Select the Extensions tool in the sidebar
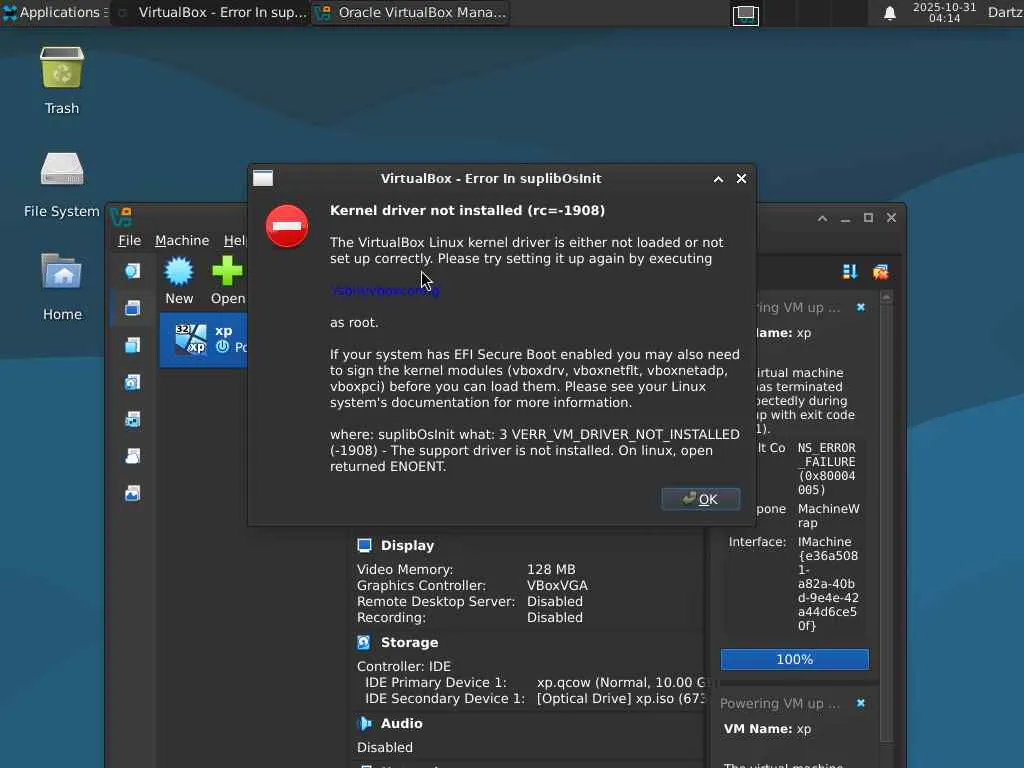 pos(133,345)
